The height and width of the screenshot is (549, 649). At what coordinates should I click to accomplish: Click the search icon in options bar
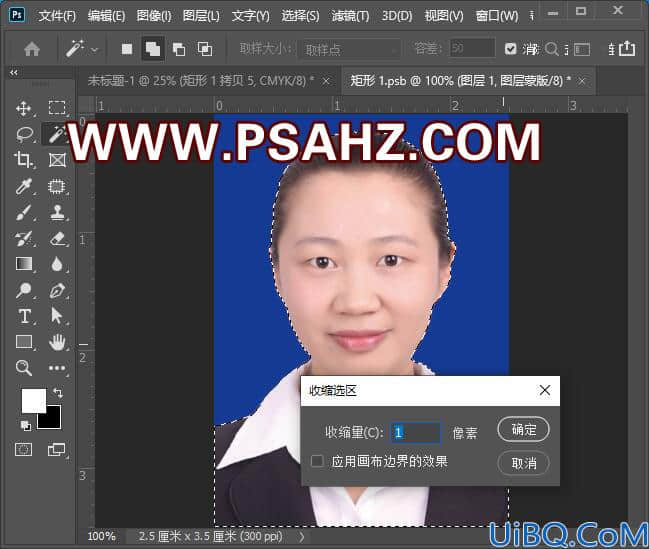[551, 49]
